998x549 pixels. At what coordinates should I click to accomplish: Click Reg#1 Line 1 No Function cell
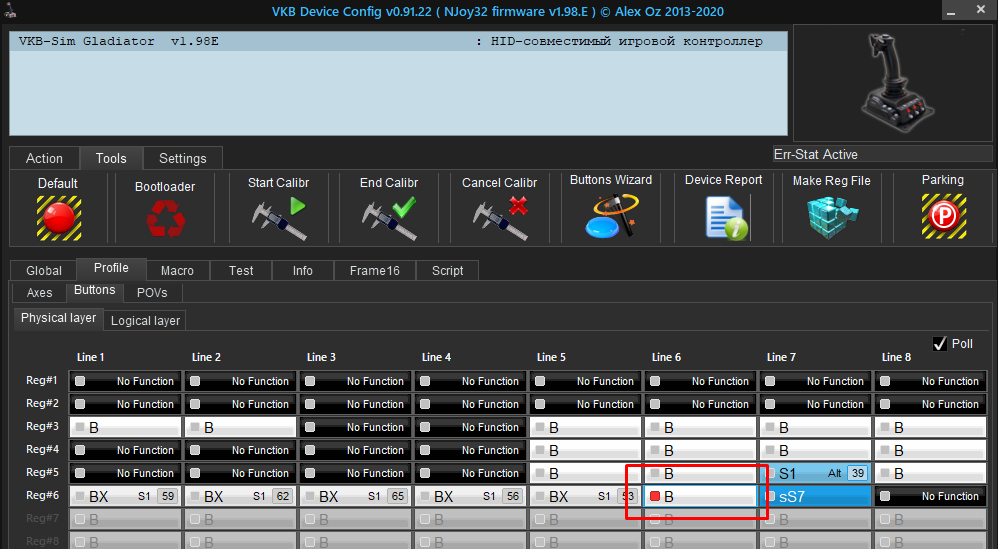125,381
